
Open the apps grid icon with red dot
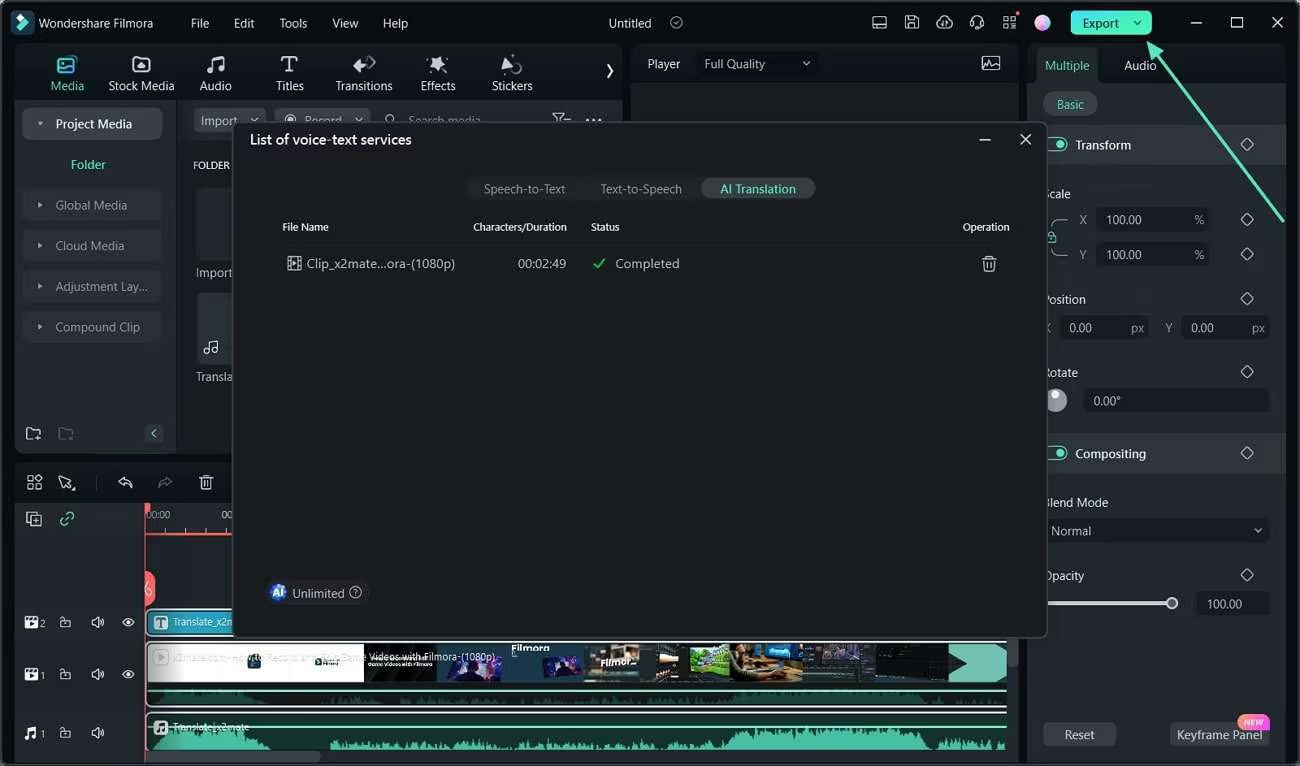(1010, 22)
